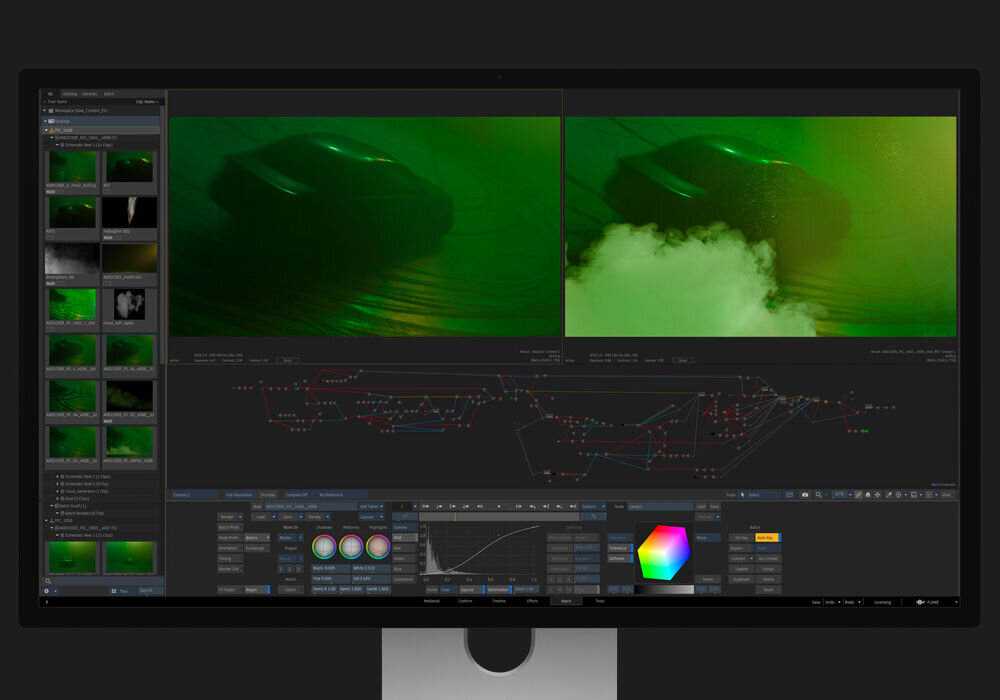Viewport: 1000px width, 700px height.
Task: Select the pan move icon
Action: 877,493
